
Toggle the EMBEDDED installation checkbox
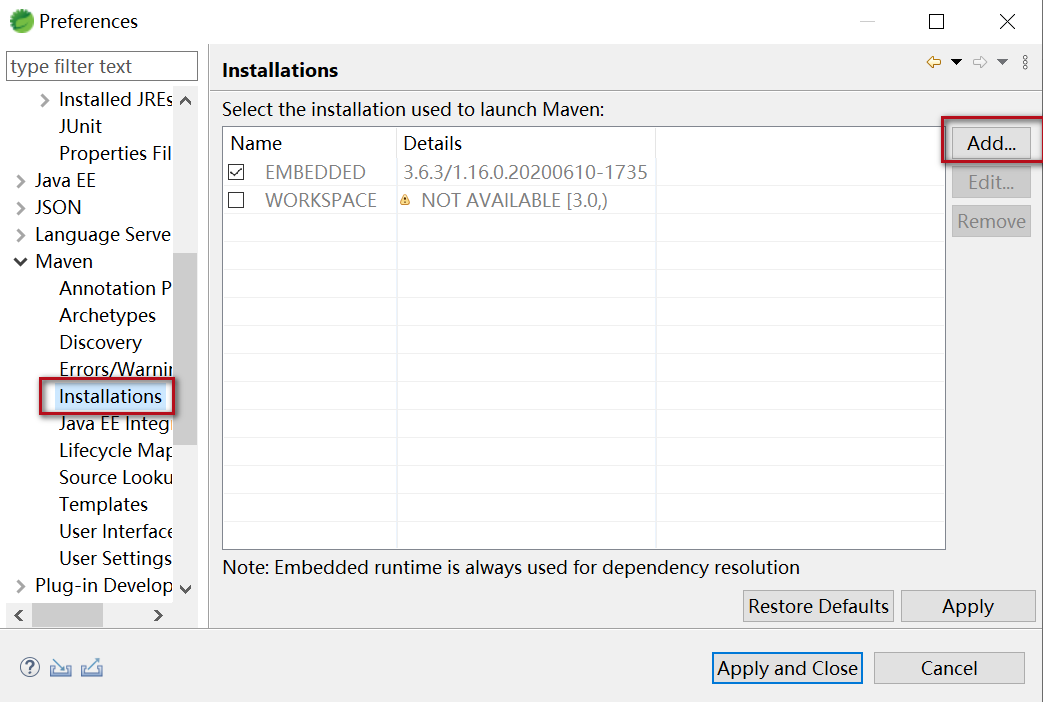[236, 172]
